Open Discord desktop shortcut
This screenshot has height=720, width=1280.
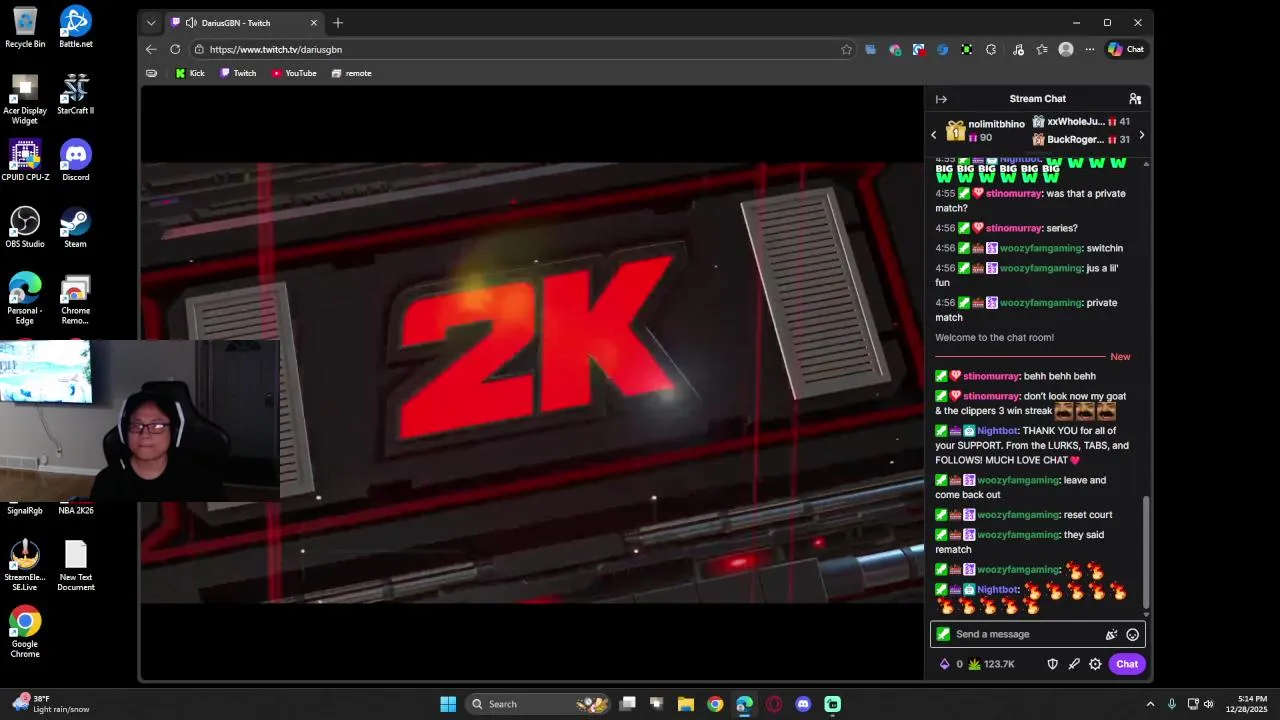pos(76,160)
